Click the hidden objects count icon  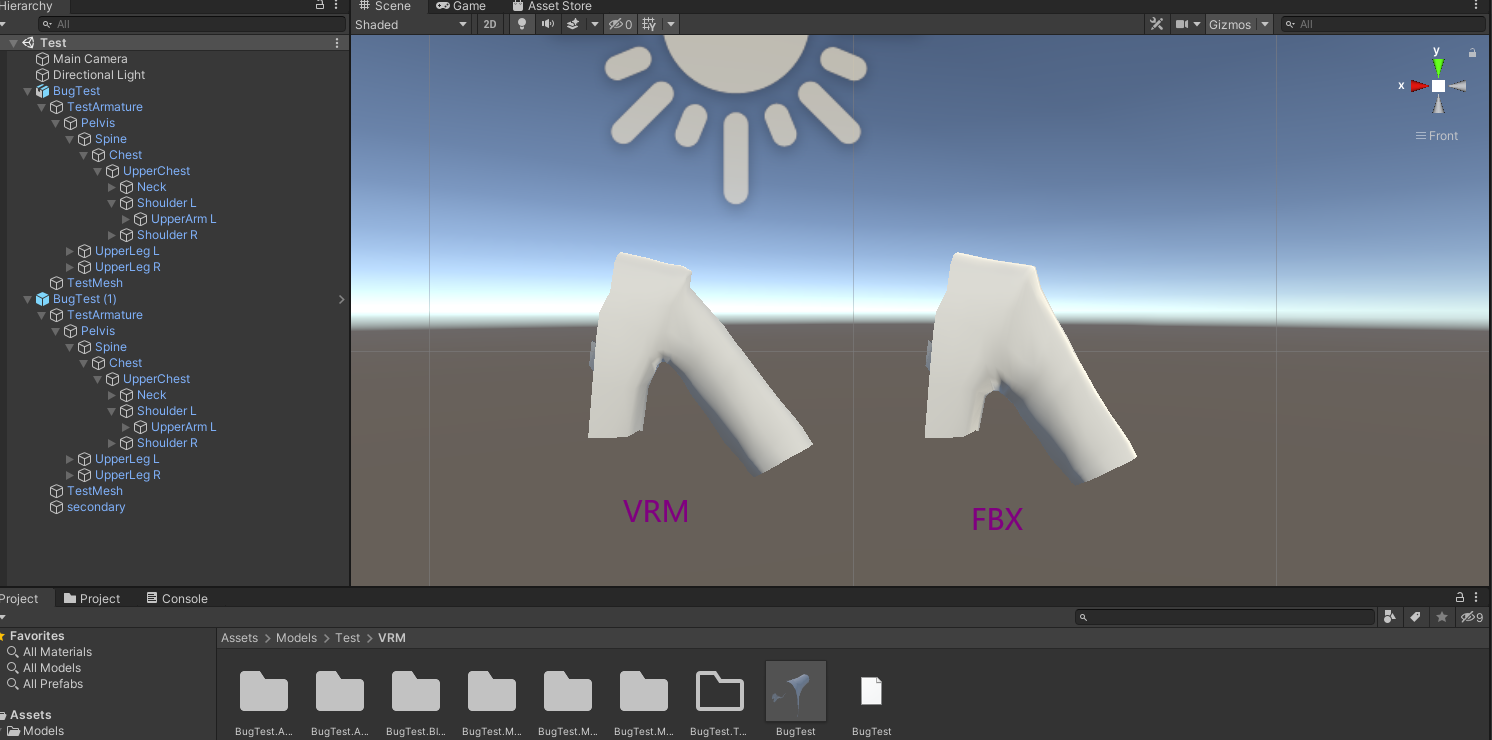pos(620,24)
